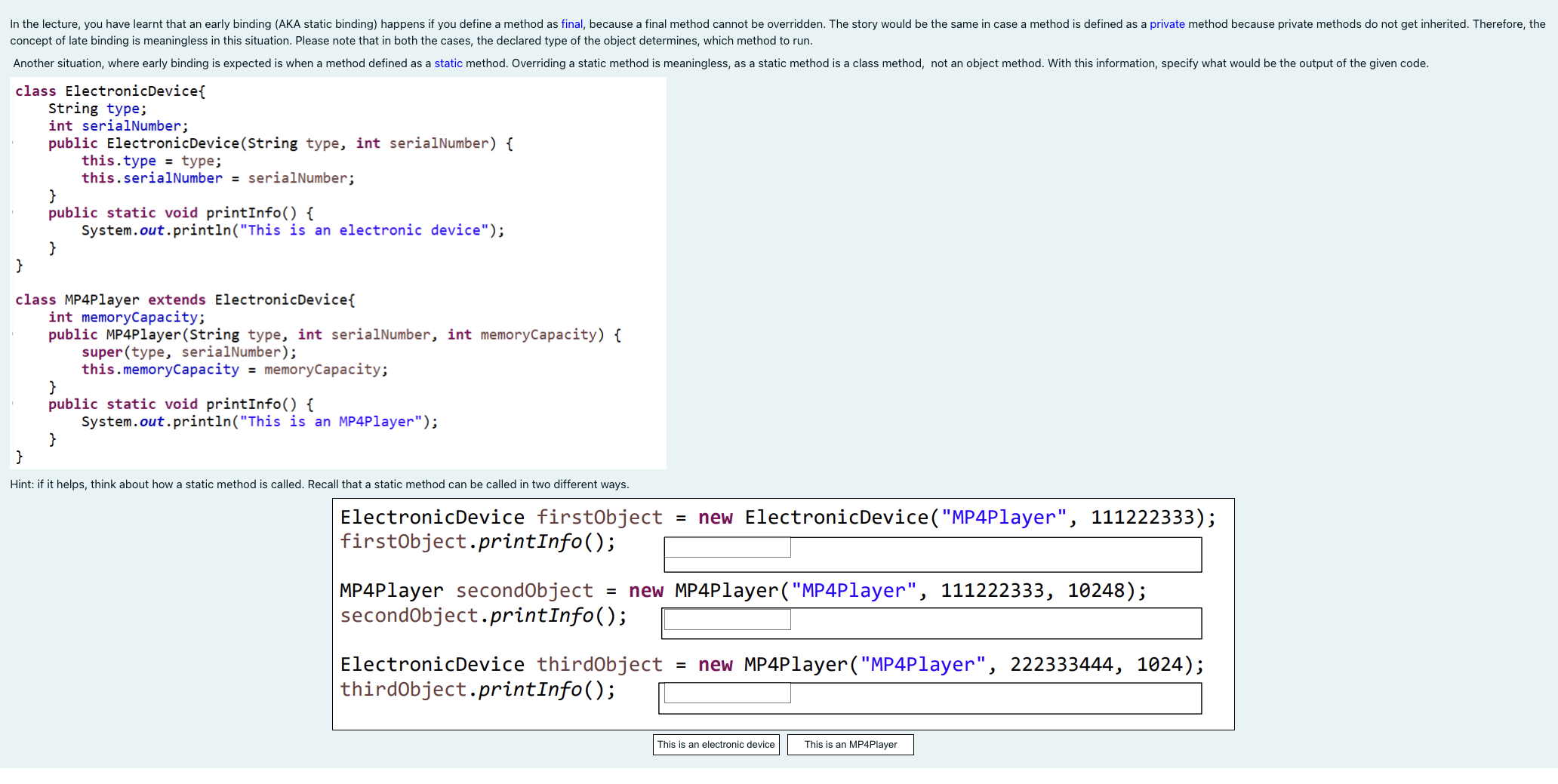This screenshot has height=784, width=1558.
Task: Select the answer tile This is an MP4Player
Action: [x=850, y=745]
